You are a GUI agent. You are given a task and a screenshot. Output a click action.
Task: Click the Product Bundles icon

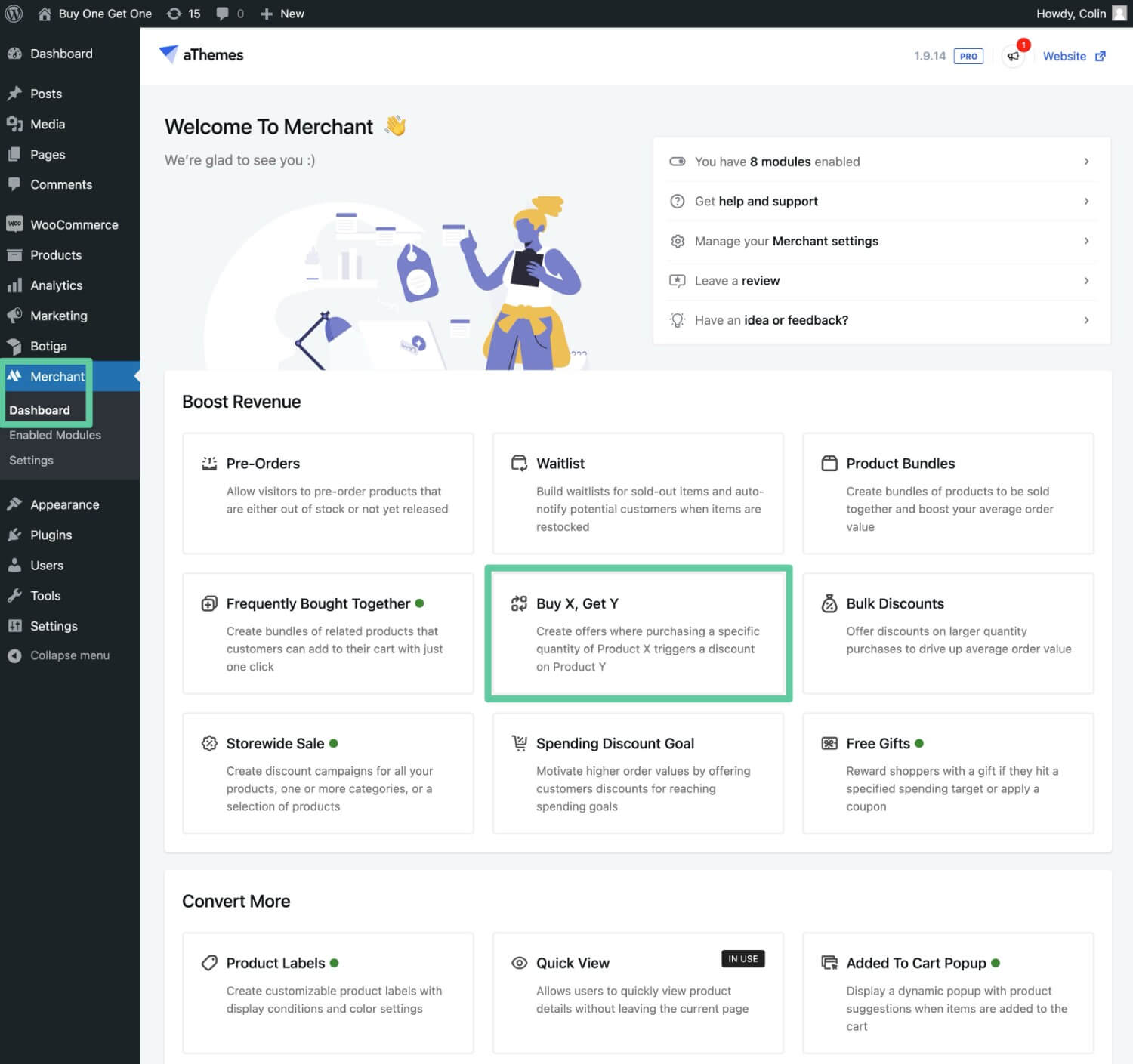[829, 463]
